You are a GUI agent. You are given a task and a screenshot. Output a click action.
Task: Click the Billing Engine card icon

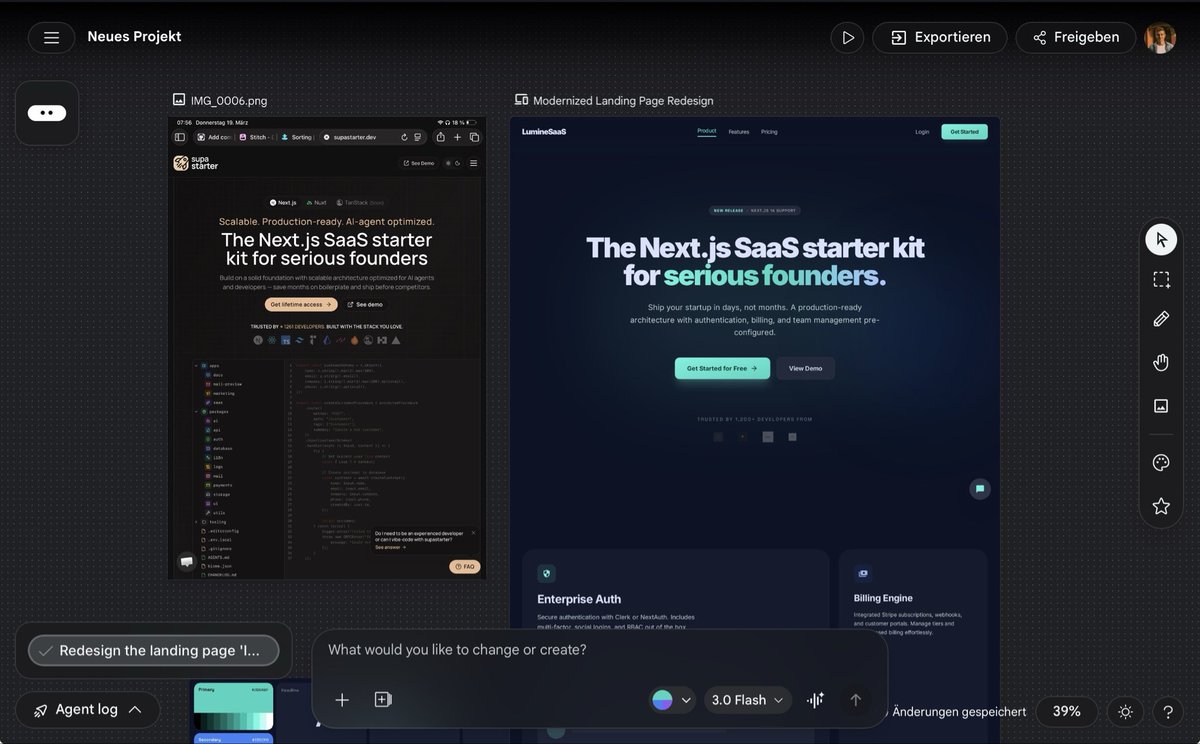[x=862, y=573]
